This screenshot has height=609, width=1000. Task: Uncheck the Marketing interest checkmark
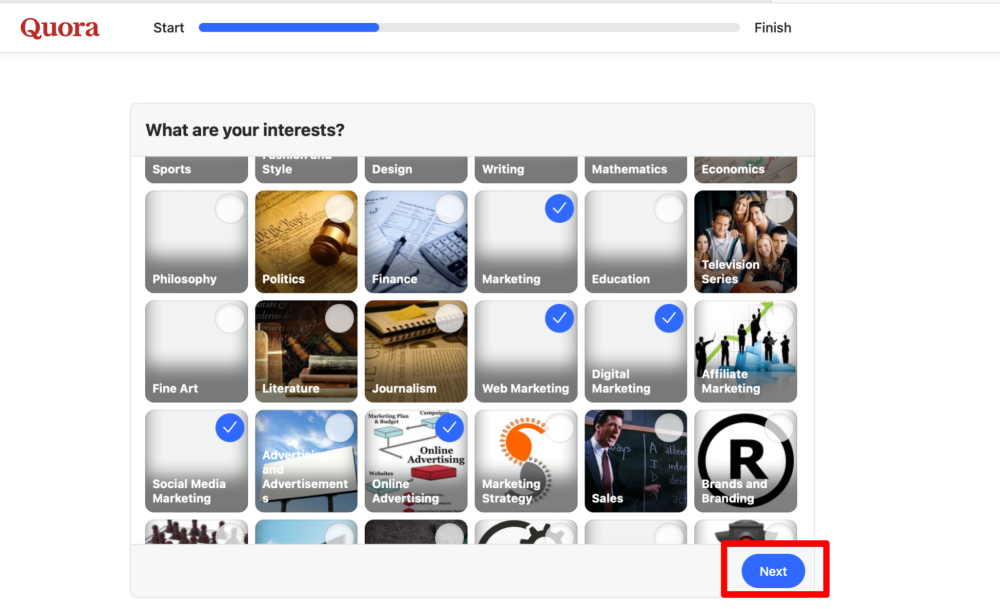[x=559, y=209]
